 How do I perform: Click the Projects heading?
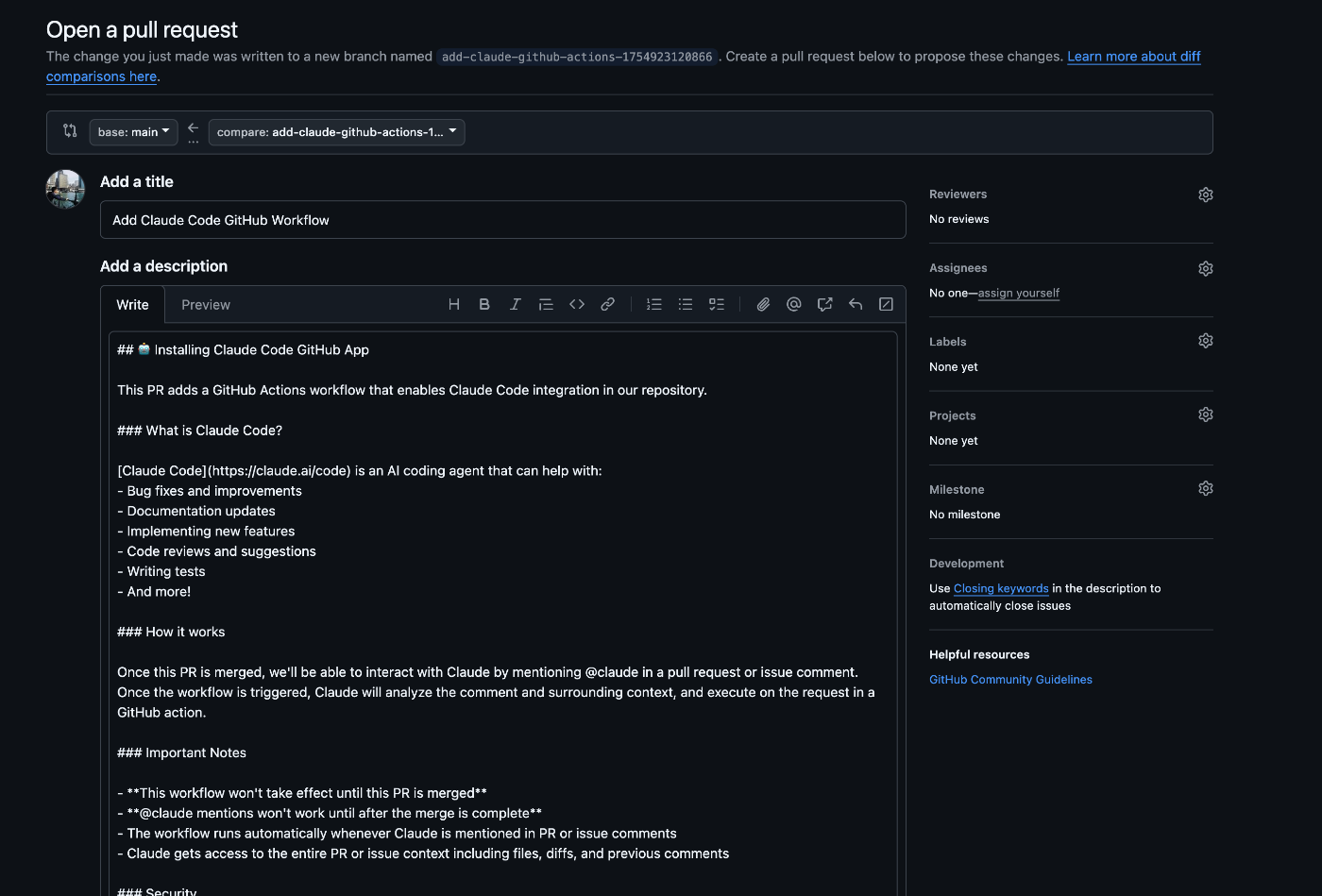point(952,415)
